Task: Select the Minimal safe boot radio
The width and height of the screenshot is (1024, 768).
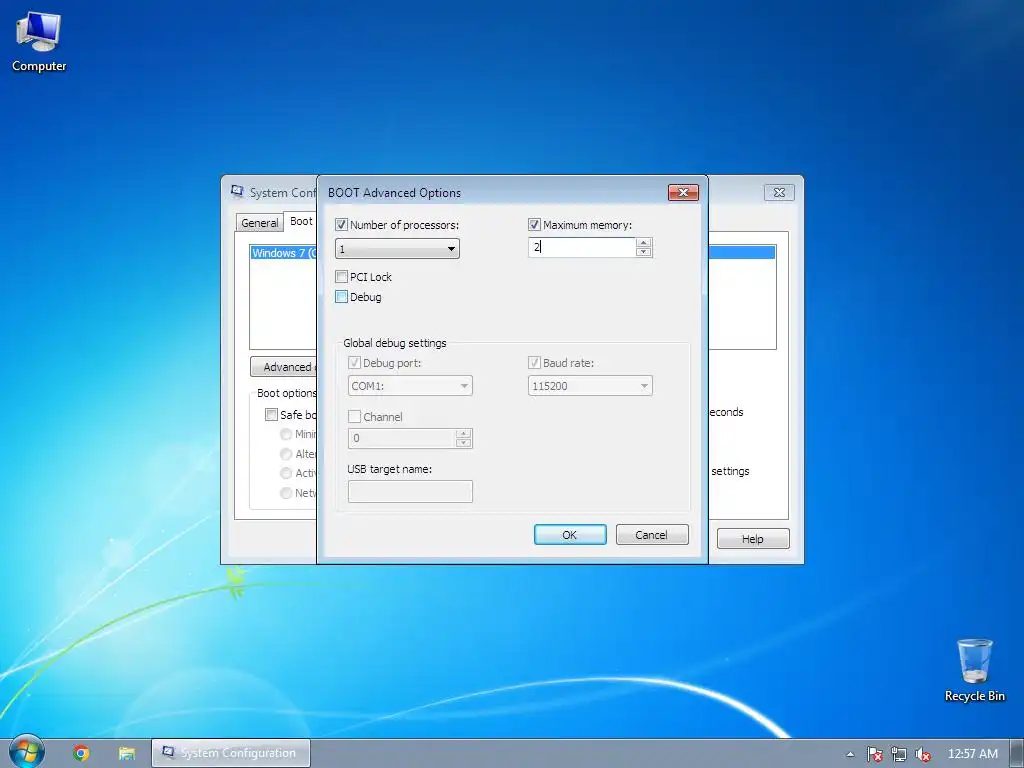Action: pyautogui.click(x=285, y=434)
